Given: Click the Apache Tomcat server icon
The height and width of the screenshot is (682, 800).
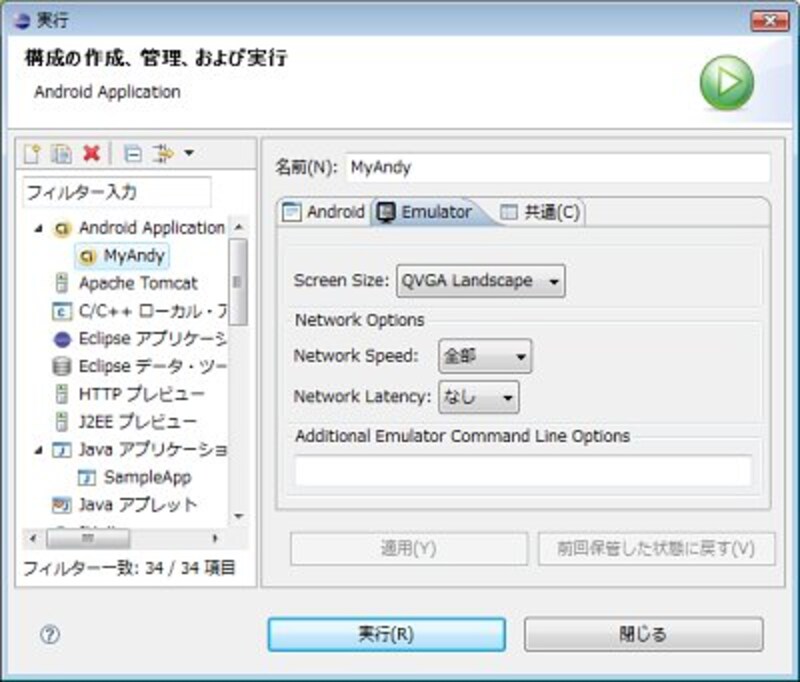Looking at the screenshot, I should coord(62,283).
